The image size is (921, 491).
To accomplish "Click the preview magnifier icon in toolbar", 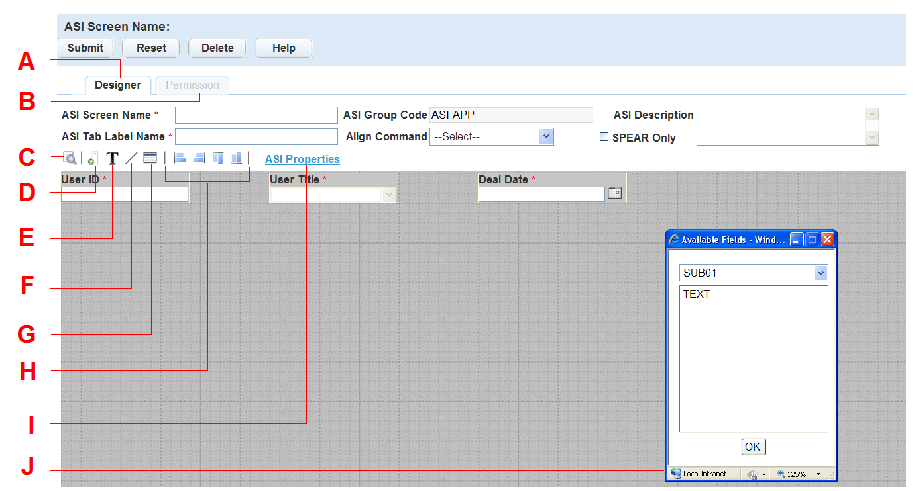I will [x=71, y=158].
